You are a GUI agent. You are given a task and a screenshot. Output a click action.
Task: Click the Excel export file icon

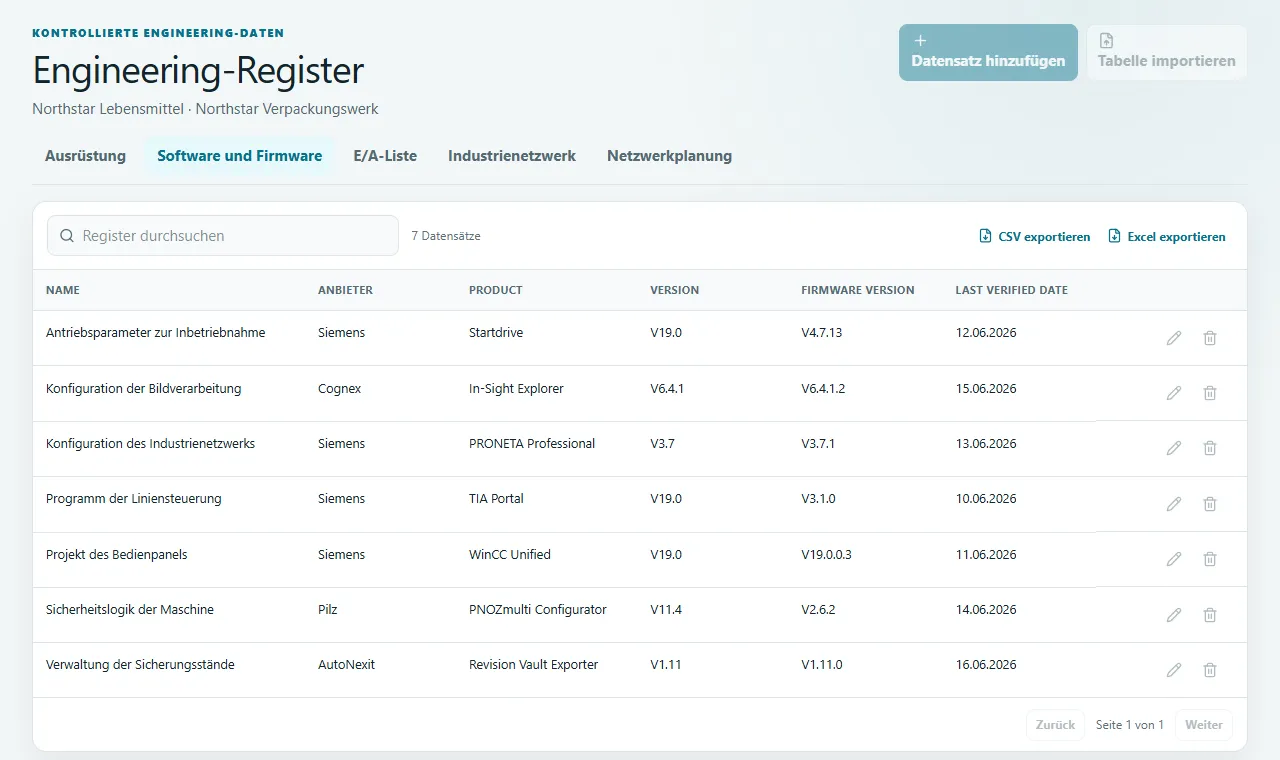pyautogui.click(x=1114, y=237)
